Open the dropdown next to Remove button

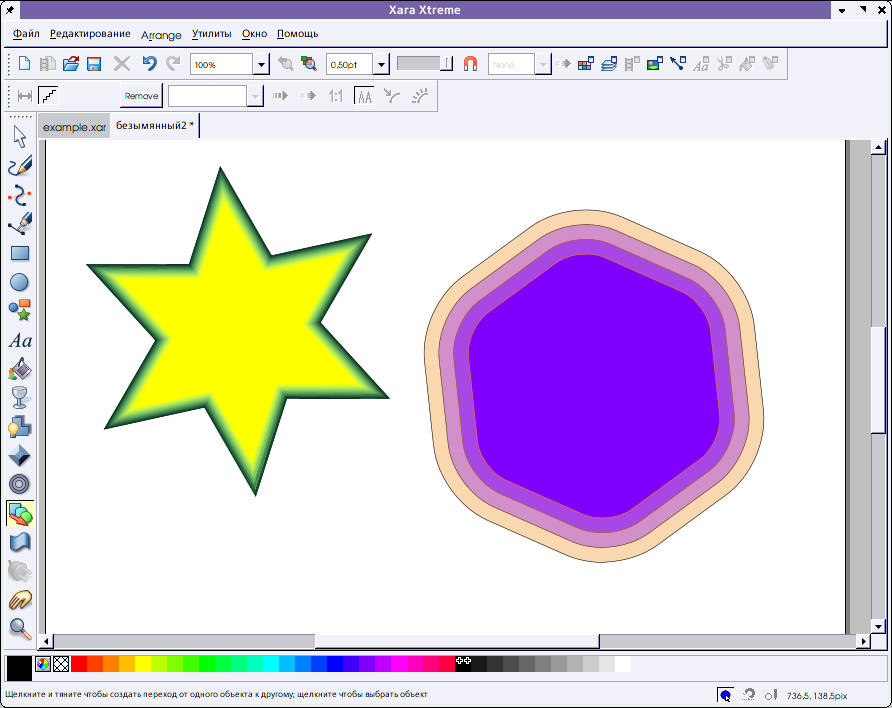pos(255,96)
